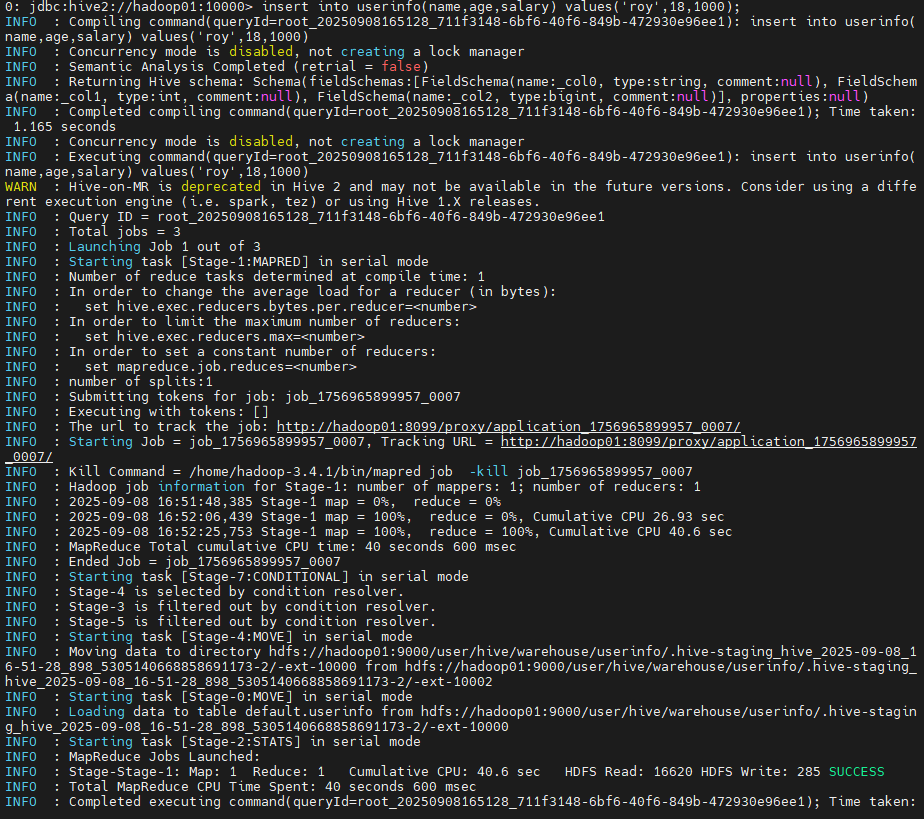The width and height of the screenshot is (924, 819).
Task: Click 'Stage-4 is selected by condition resolver.'
Action: [x=236, y=592]
